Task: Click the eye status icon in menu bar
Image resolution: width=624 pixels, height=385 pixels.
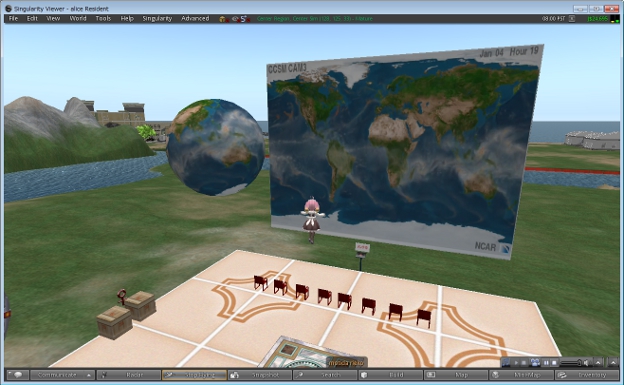Action: [235, 19]
